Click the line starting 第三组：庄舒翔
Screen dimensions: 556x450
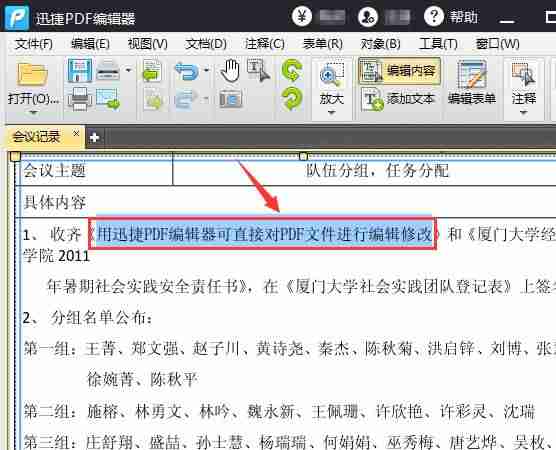[289, 442]
